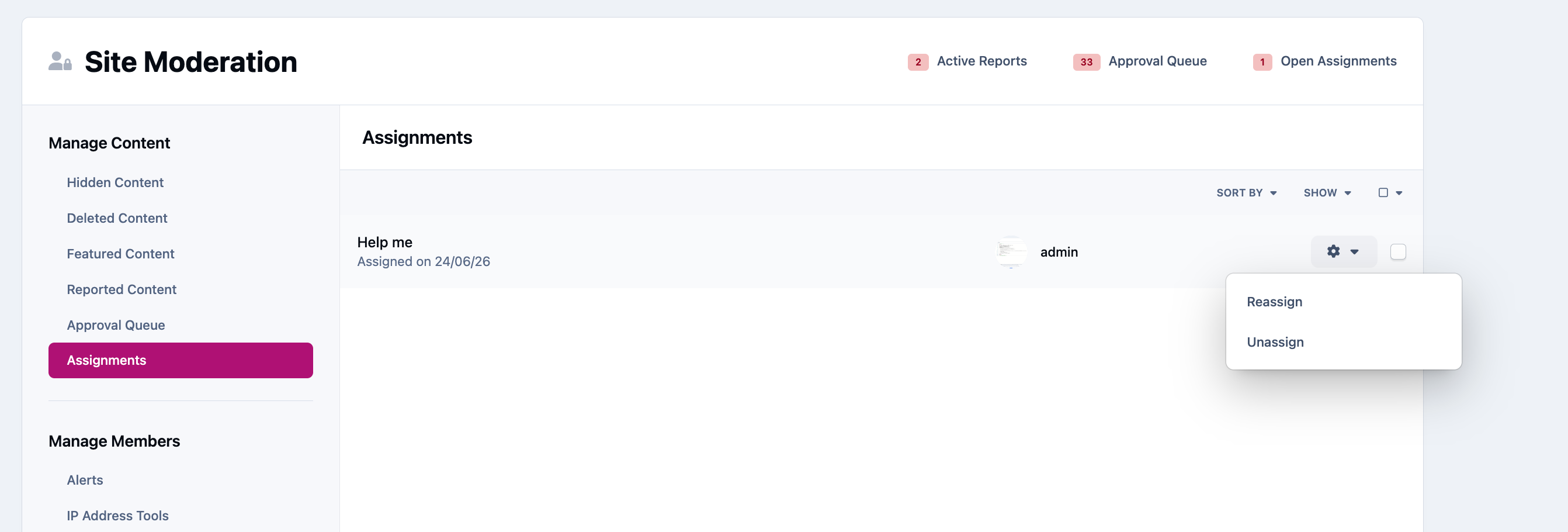Click the Manage Content heading
This screenshot has height=532, width=1568.
click(109, 143)
